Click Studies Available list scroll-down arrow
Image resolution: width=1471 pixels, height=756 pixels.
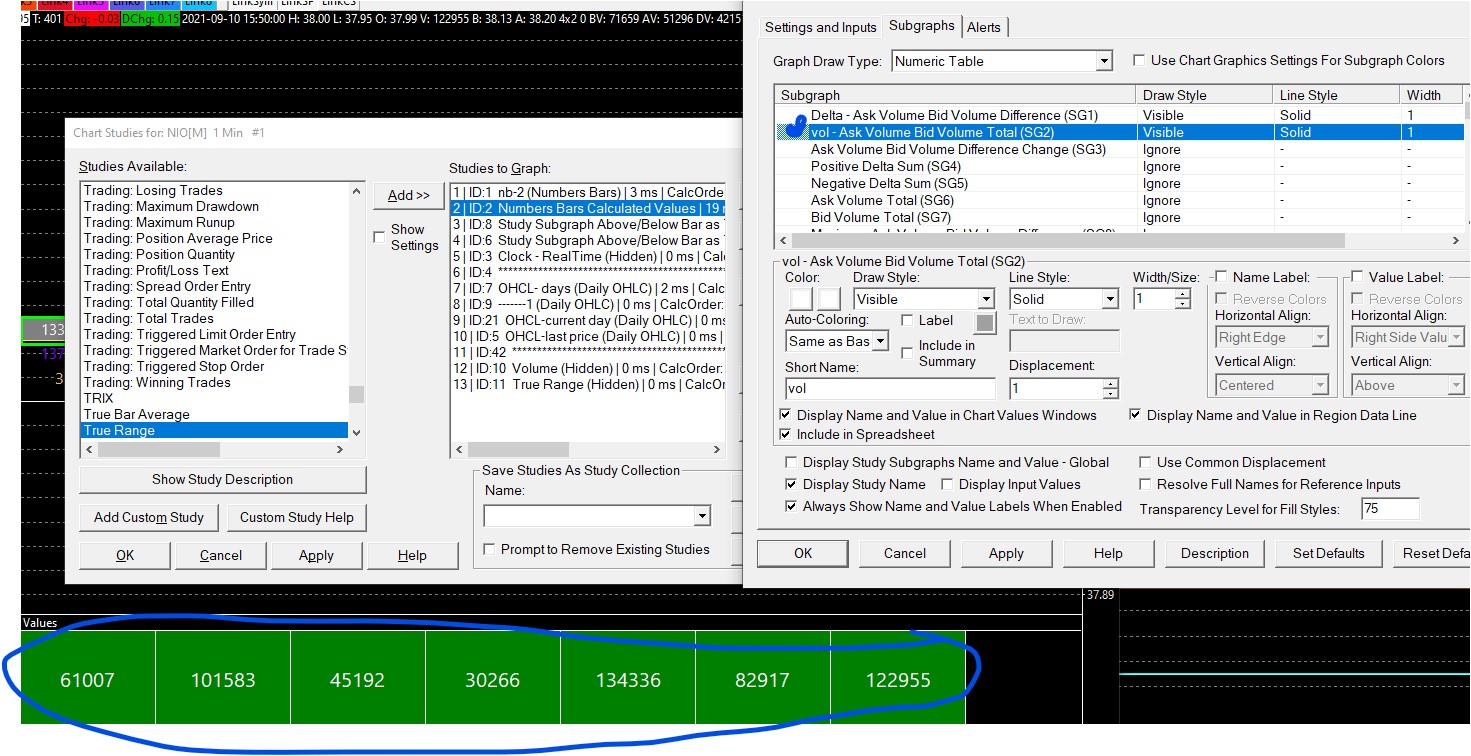pyautogui.click(x=357, y=431)
